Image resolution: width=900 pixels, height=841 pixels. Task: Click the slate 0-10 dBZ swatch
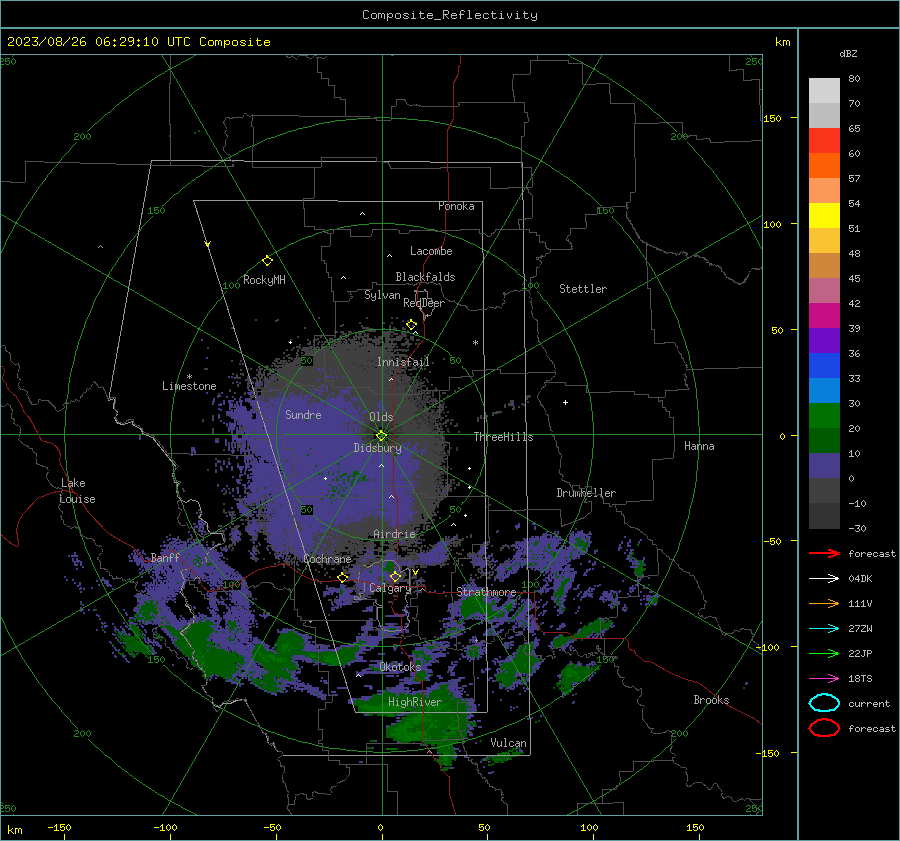[x=824, y=466]
